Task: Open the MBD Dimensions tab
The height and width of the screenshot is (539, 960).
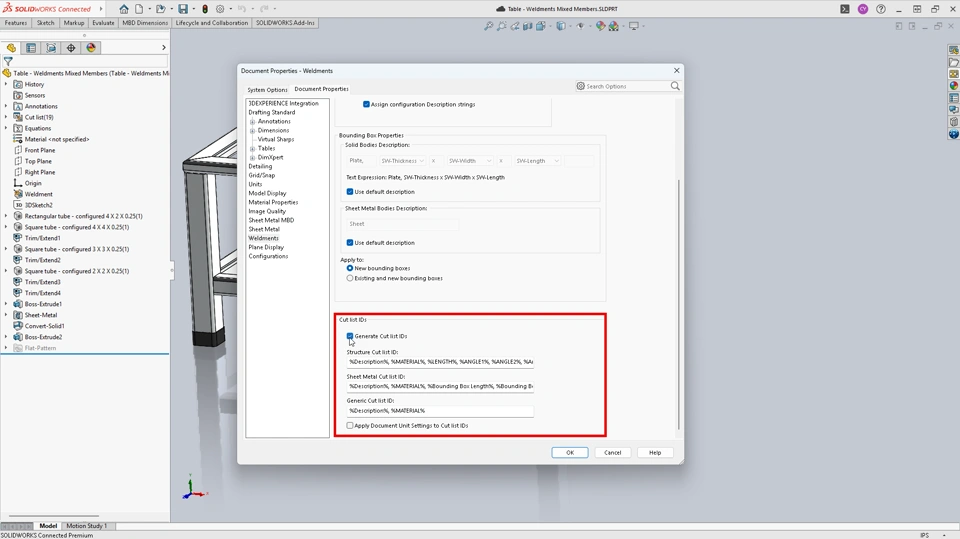Action: [145, 23]
